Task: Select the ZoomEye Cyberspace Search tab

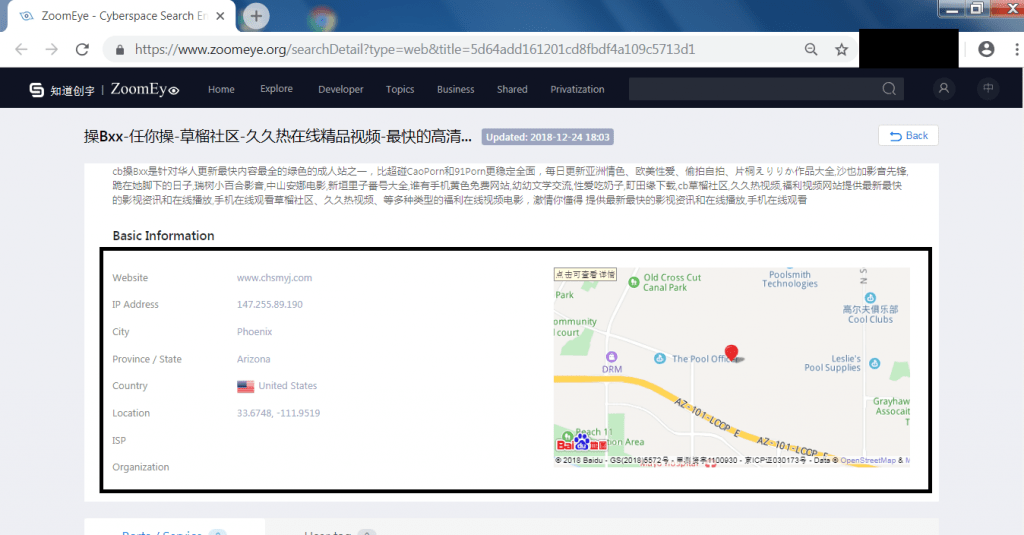Action: (121, 16)
